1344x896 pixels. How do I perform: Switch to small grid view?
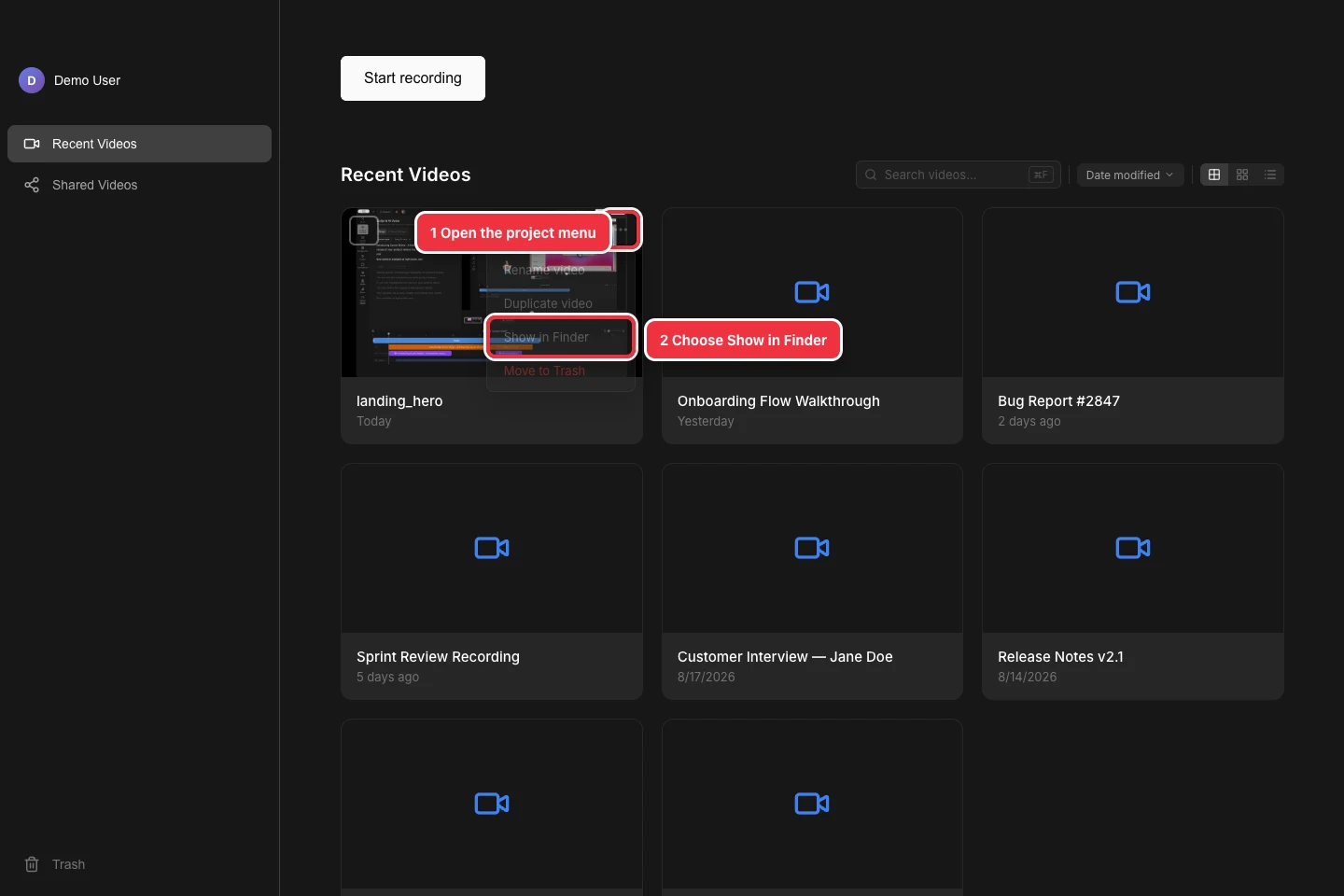(x=1242, y=175)
